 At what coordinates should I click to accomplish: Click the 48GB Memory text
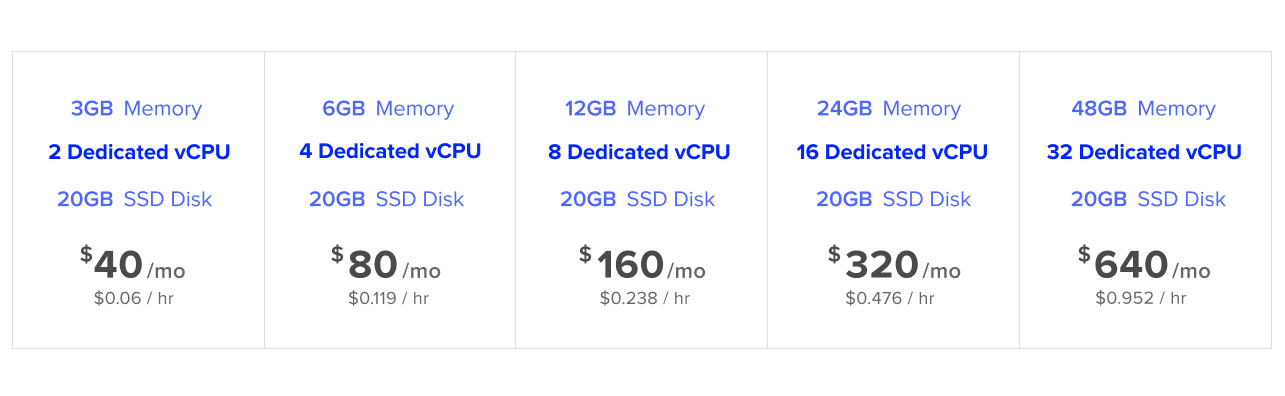click(x=1143, y=109)
